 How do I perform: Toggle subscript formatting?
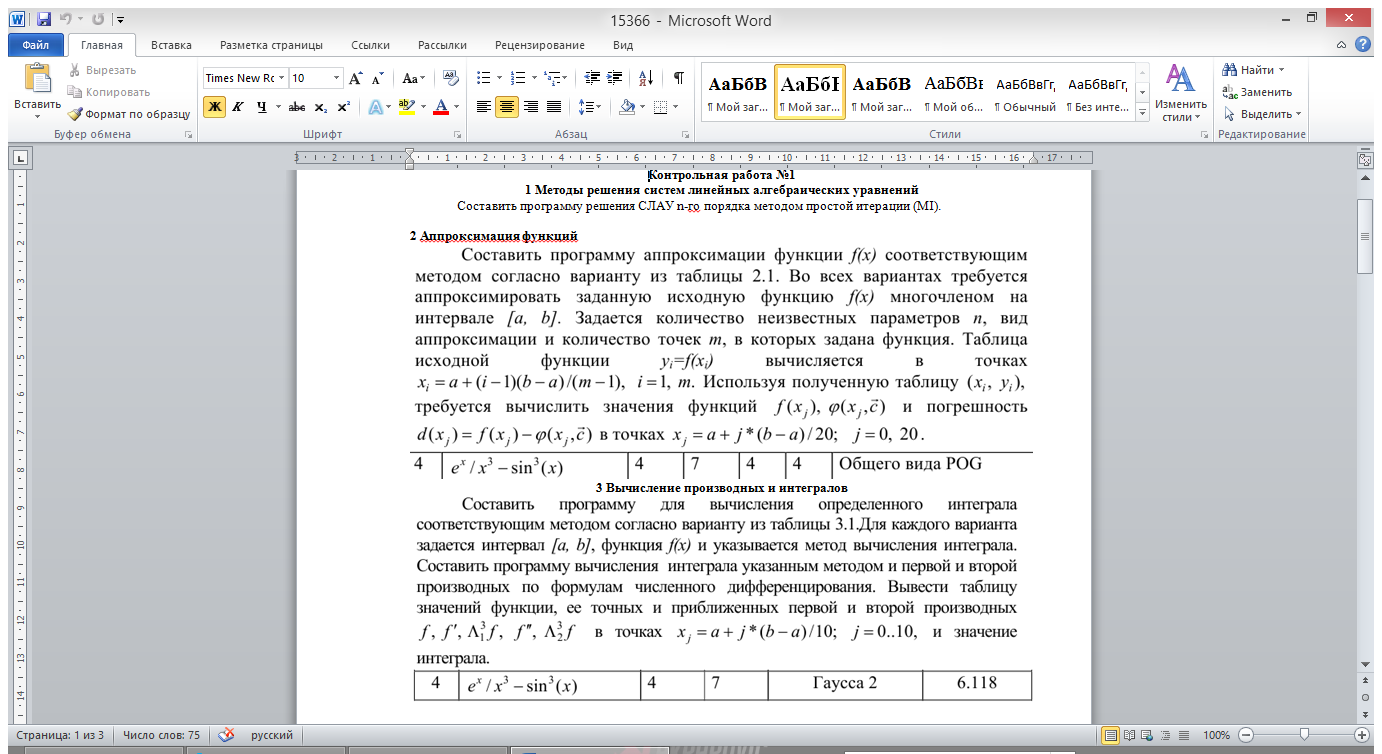click(x=320, y=107)
